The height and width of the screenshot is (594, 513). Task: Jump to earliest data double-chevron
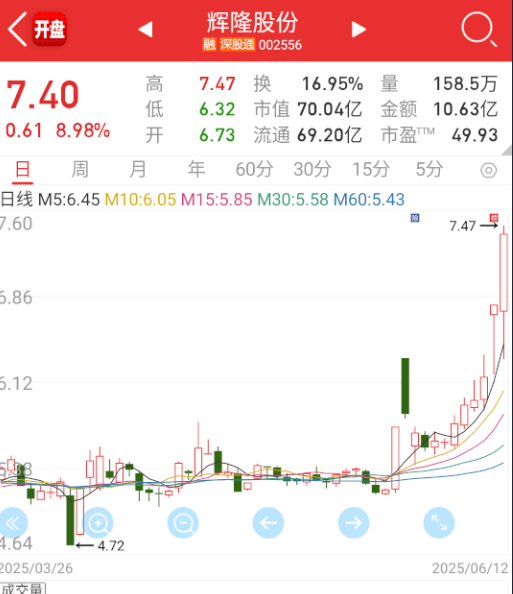click(x=13, y=523)
